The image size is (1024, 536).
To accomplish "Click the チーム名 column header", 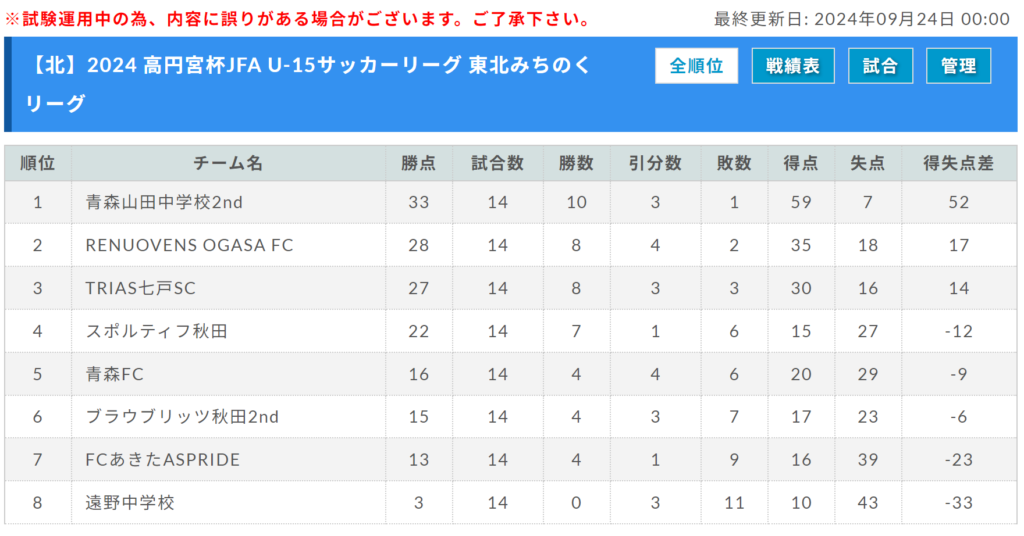I will 228,163.
